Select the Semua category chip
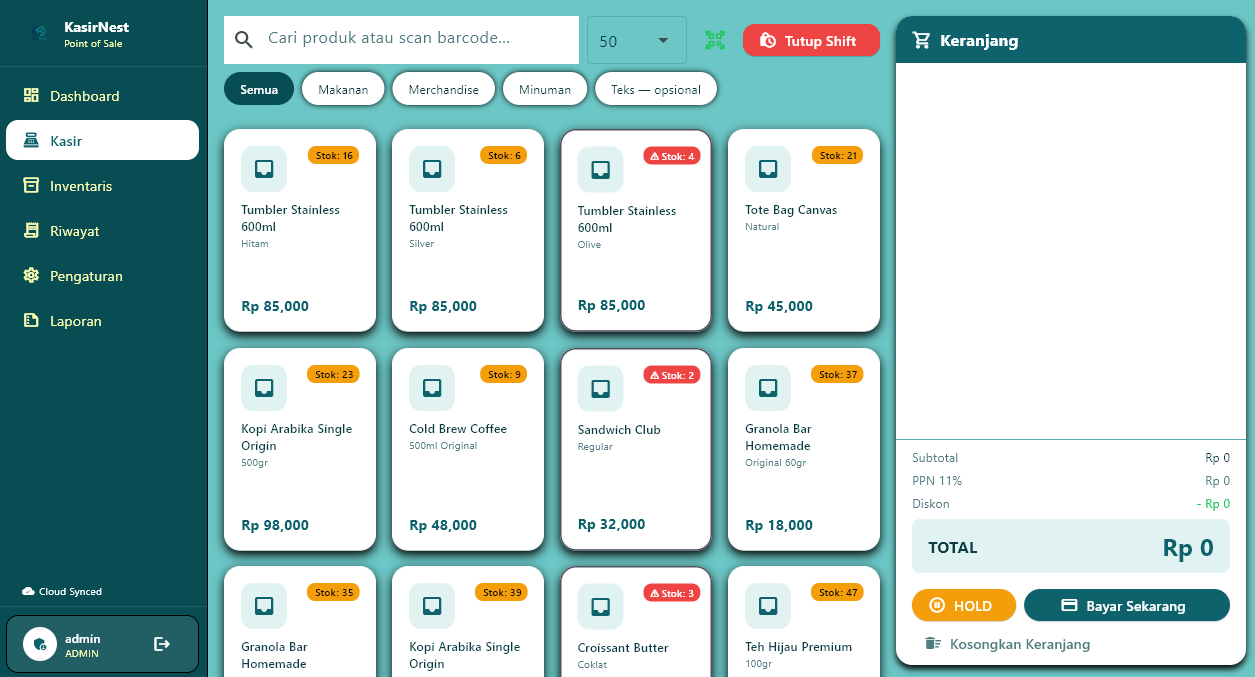This screenshot has width=1255, height=677. (x=259, y=89)
